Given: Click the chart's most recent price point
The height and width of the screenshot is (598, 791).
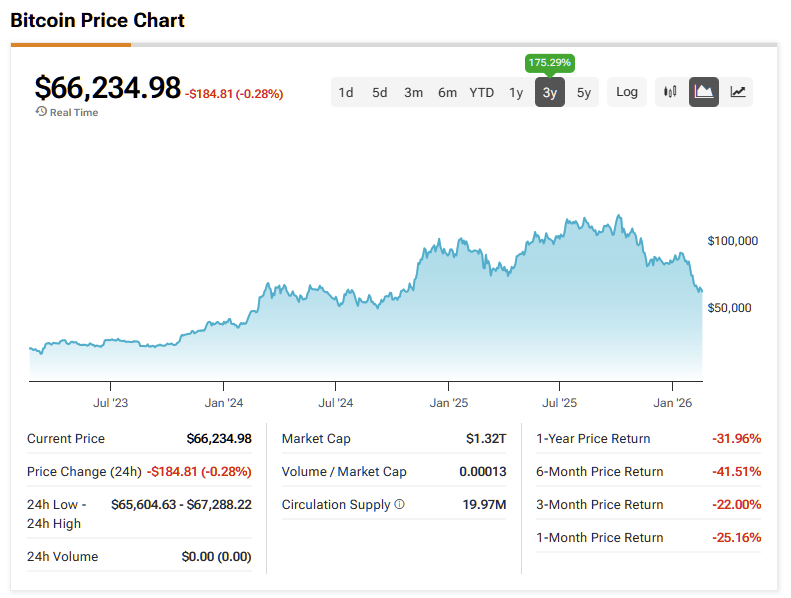Looking at the screenshot, I should [x=702, y=291].
